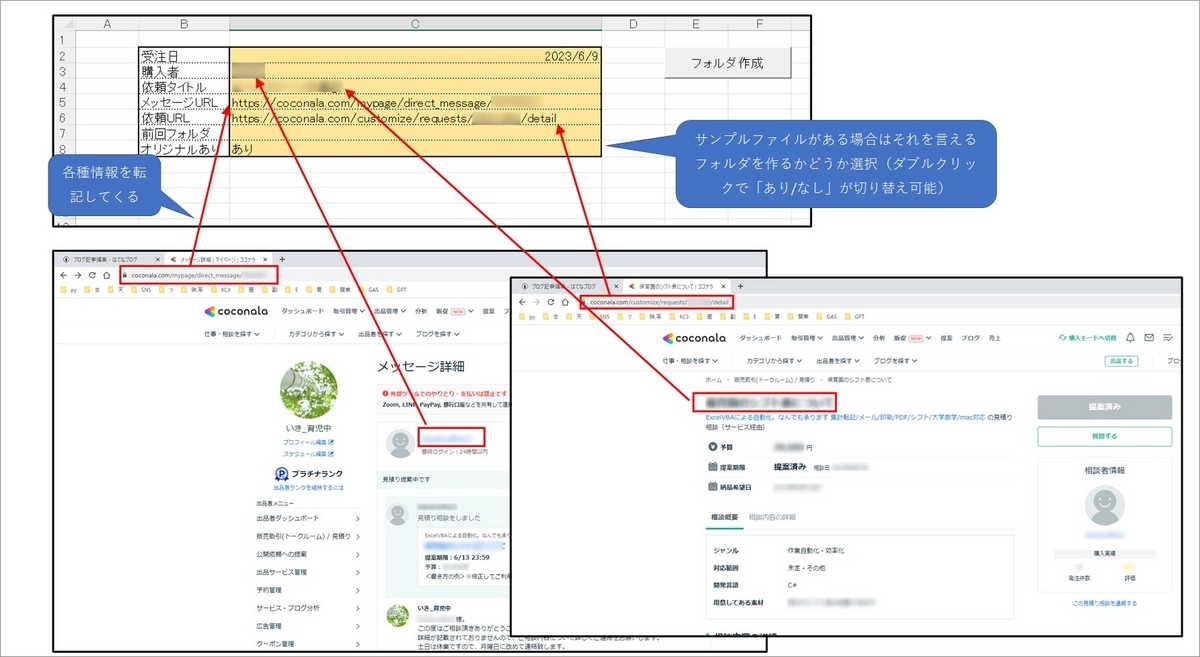Click スケジュール編集 link
Screen dimensions: 1200x657
308,452
